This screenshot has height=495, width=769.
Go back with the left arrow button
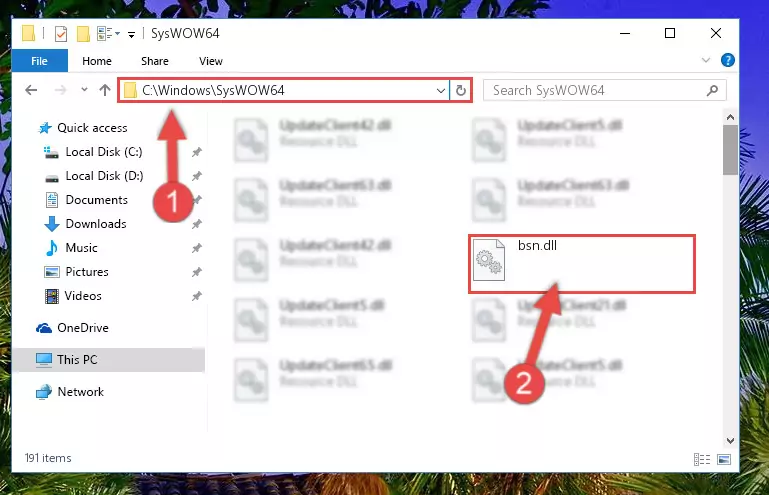31,90
